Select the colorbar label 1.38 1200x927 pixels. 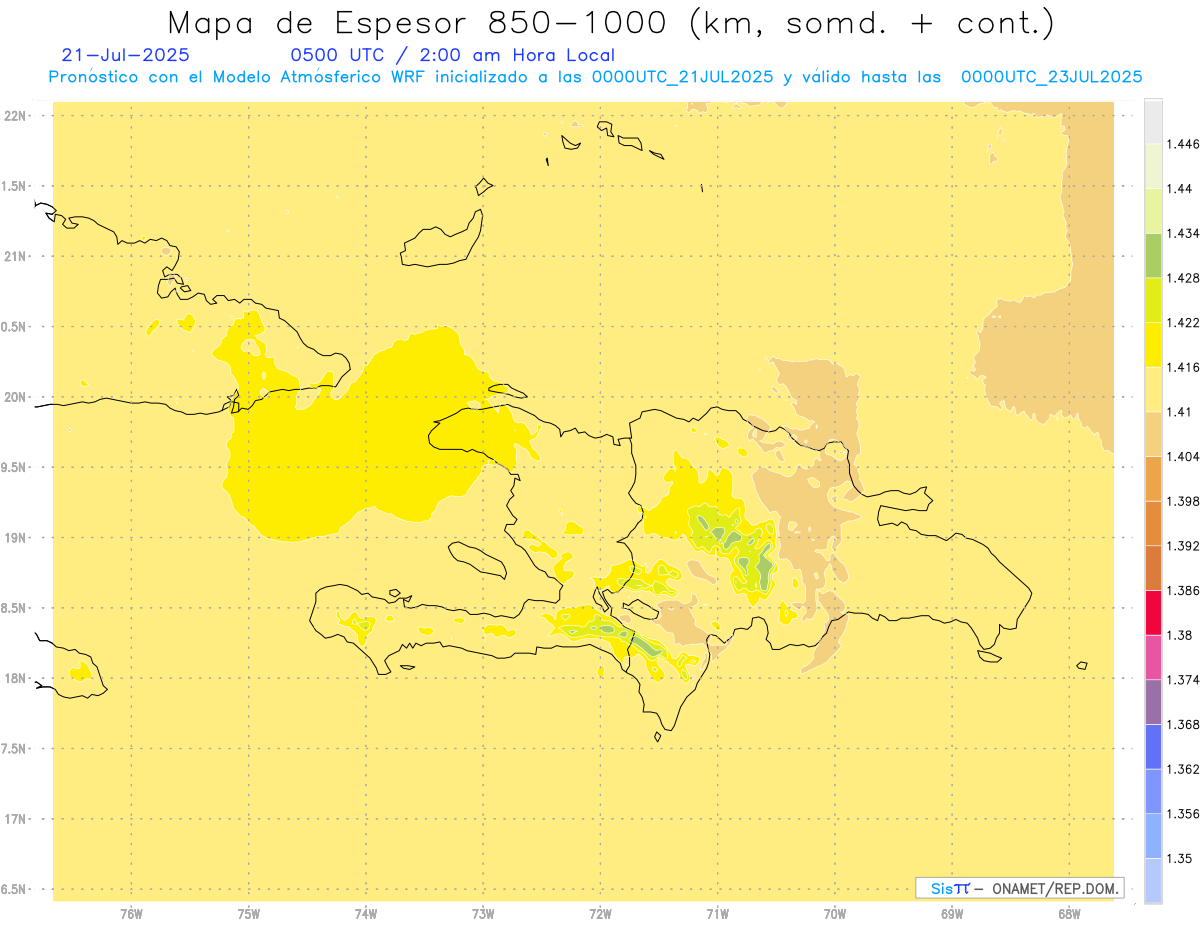(x=1180, y=634)
